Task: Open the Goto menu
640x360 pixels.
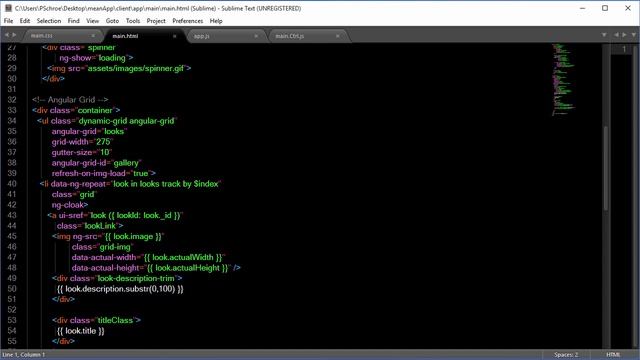Action: (112, 21)
